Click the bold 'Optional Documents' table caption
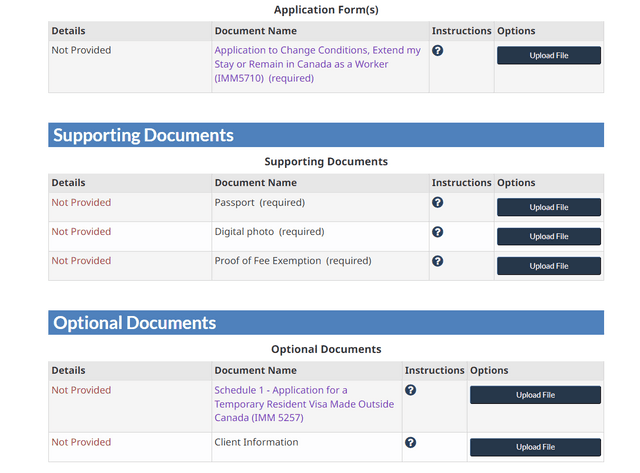 (326, 349)
